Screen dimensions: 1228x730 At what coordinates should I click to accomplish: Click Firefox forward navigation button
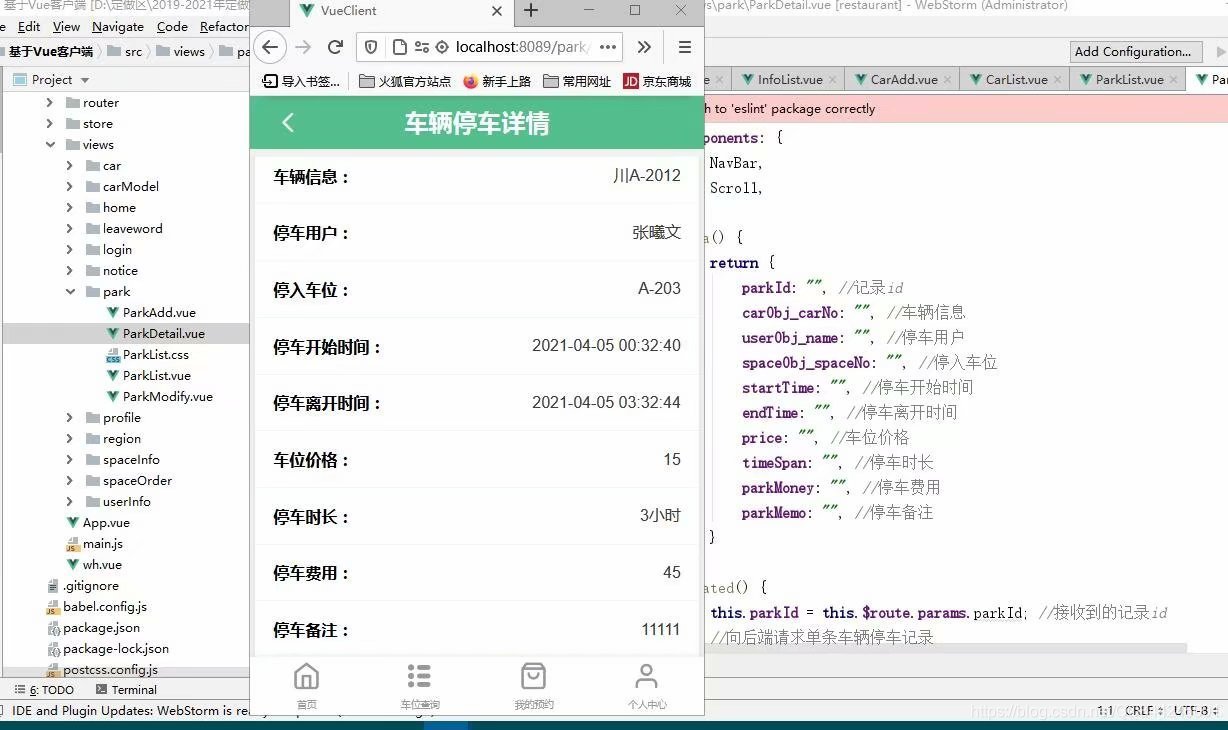303,47
